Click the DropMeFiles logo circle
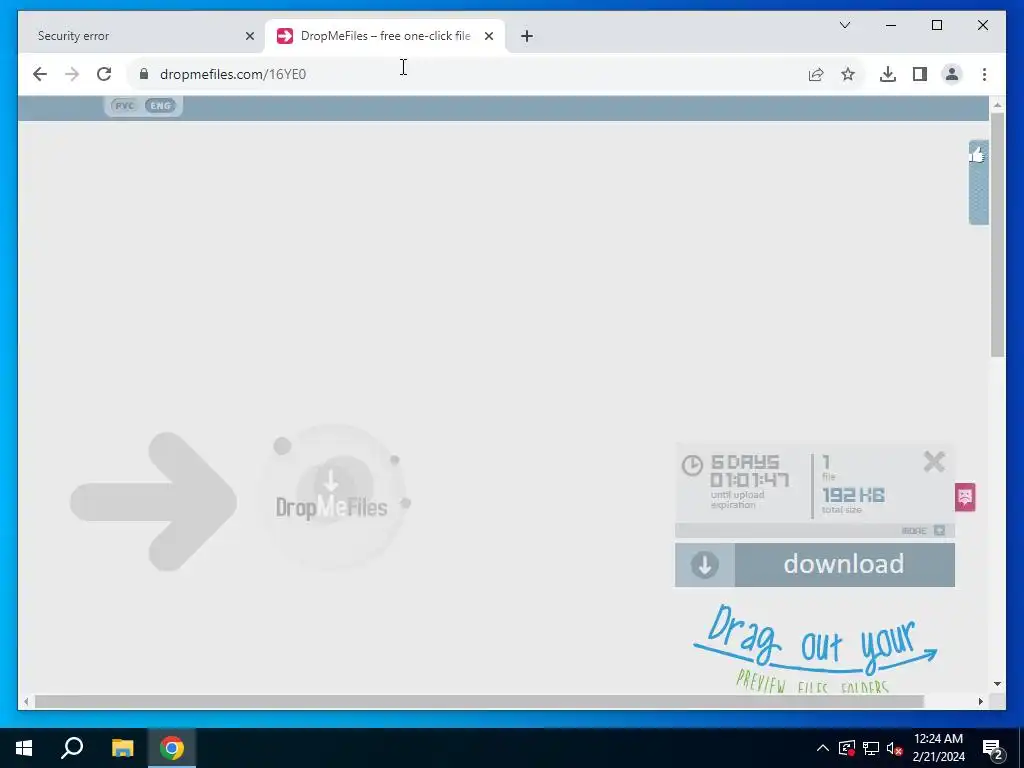Image resolution: width=1024 pixels, height=768 pixels. click(x=334, y=497)
